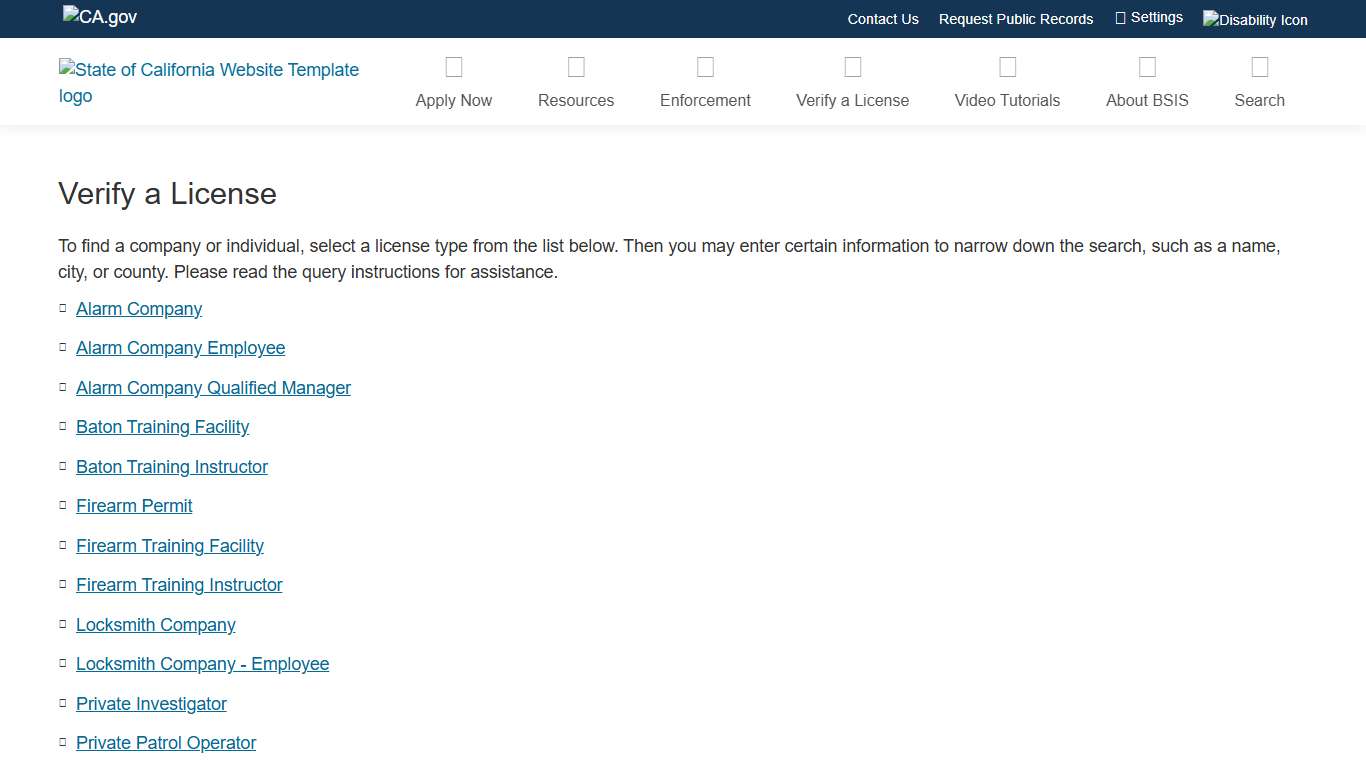Open the Disability Icon link
Viewport: 1366px width, 768px height.
pos(1255,20)
